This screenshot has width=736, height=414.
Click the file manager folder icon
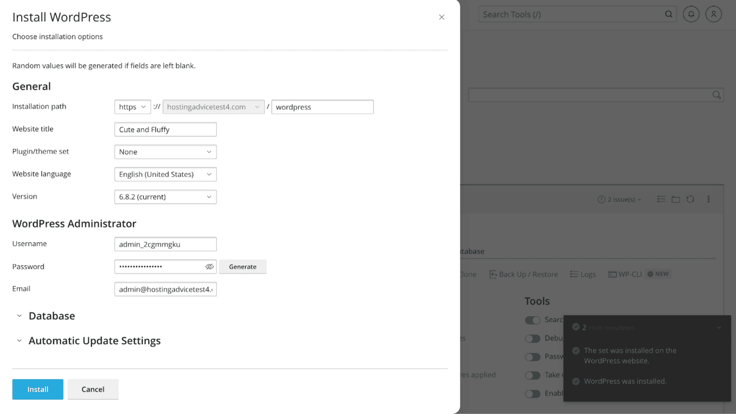pos(676,199)
